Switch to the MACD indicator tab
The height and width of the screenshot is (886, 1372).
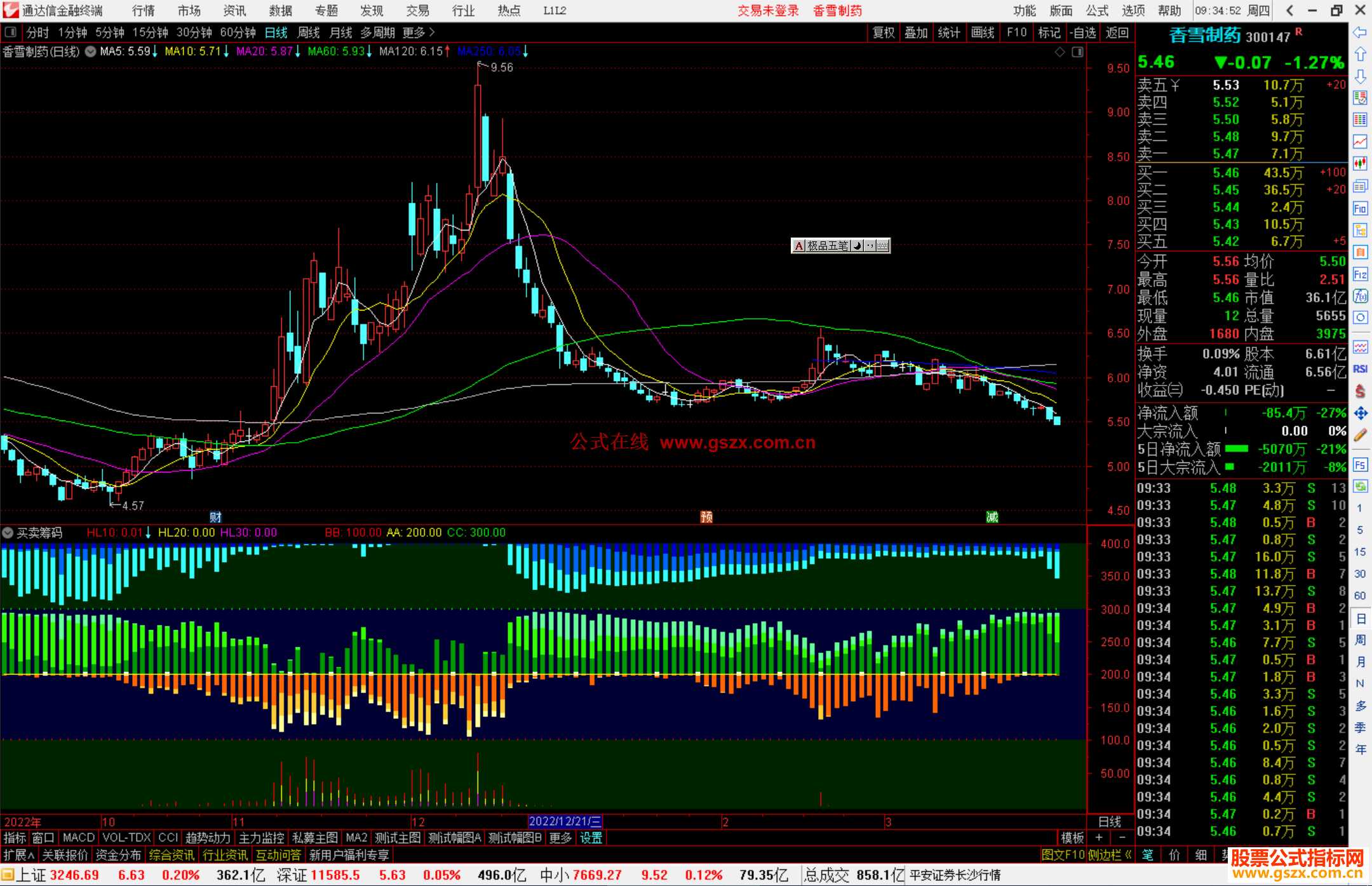click(x=78, y=838)
